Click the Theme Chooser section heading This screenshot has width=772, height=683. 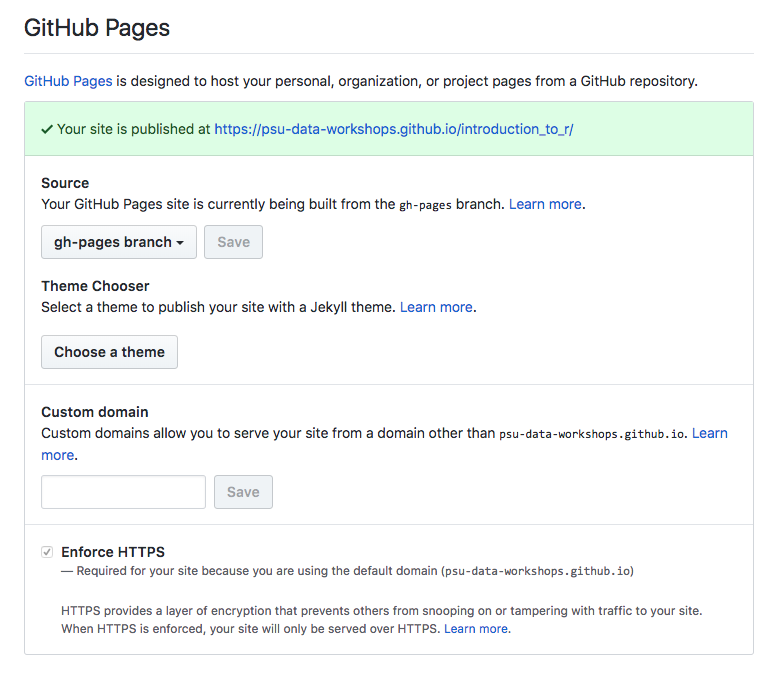pos(95,286)
